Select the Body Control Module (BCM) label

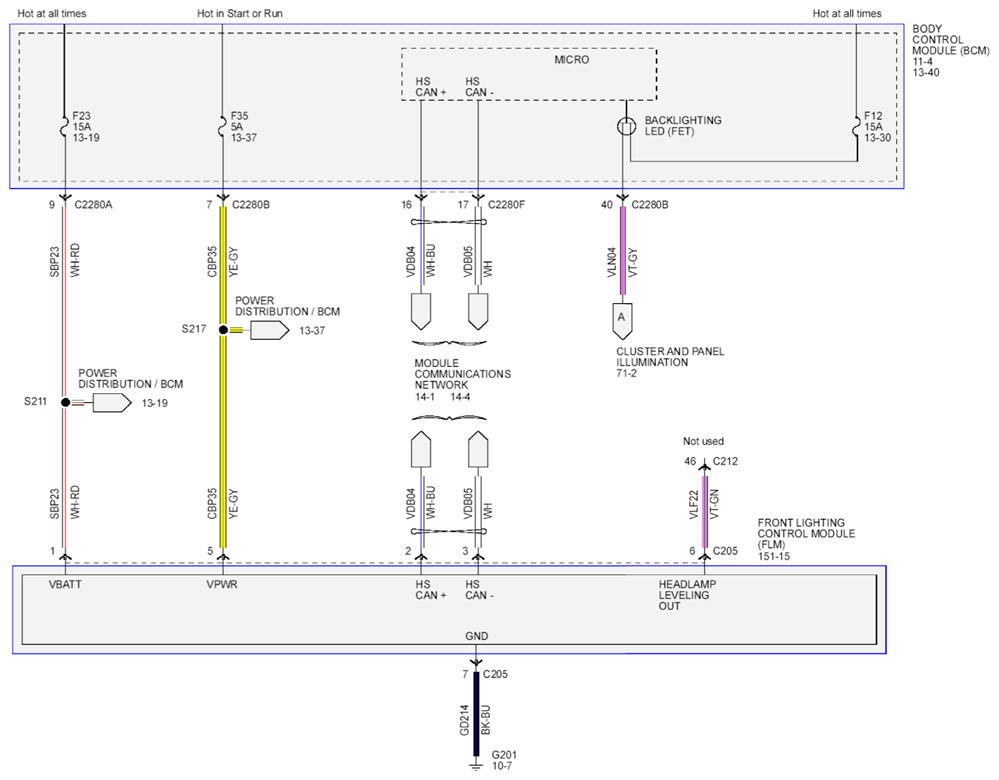[951, 40]
